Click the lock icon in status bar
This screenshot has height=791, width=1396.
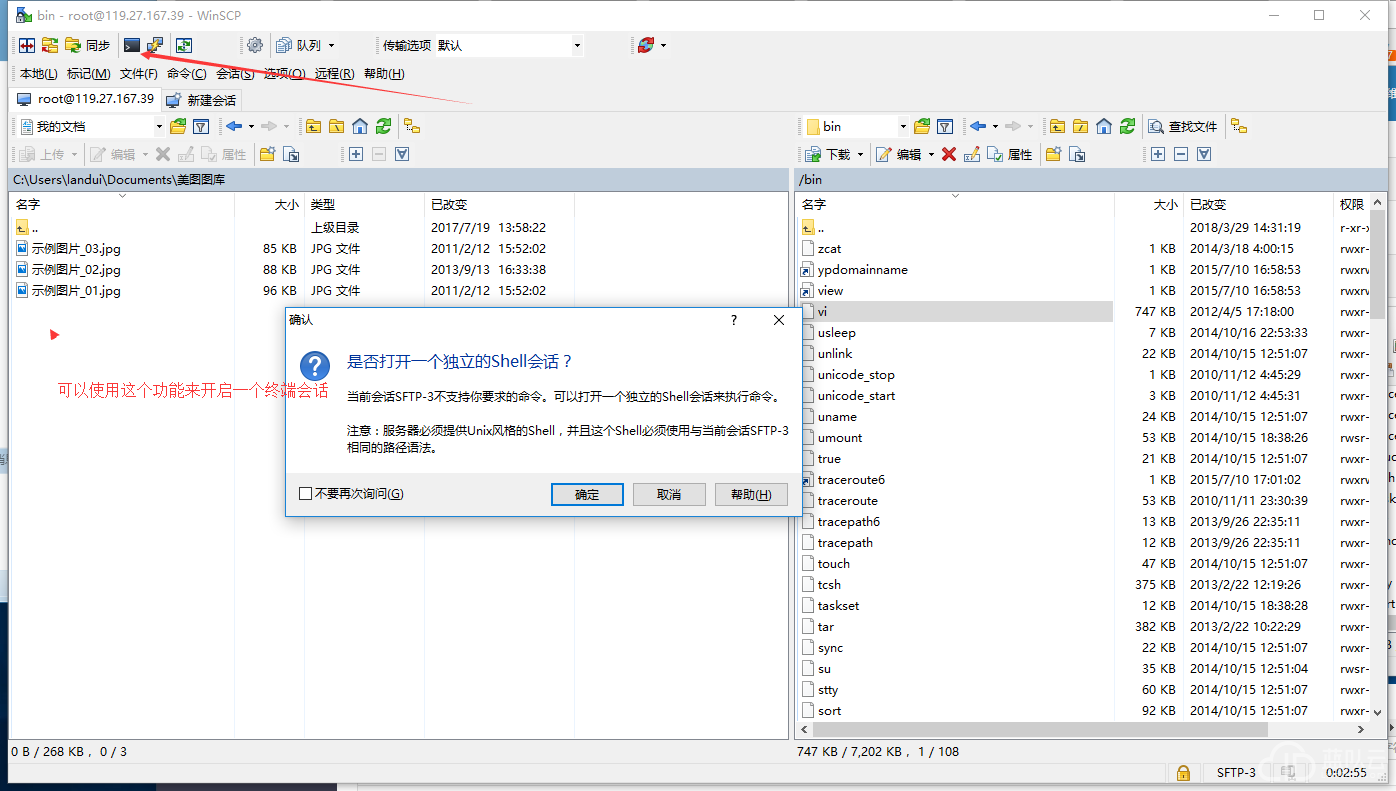click(x=1183, y=772)
